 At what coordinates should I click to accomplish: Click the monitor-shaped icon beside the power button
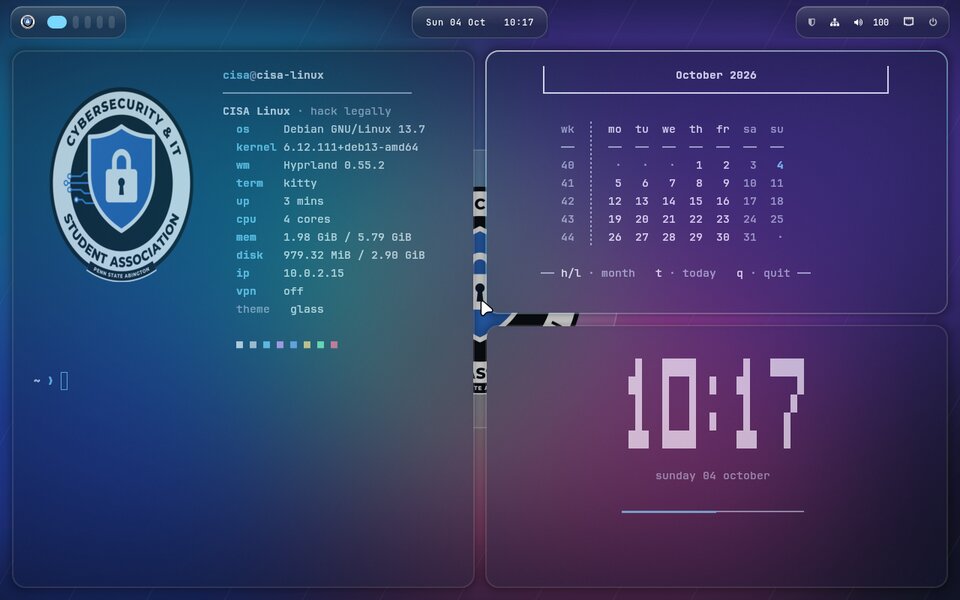[x=909, y=22]
